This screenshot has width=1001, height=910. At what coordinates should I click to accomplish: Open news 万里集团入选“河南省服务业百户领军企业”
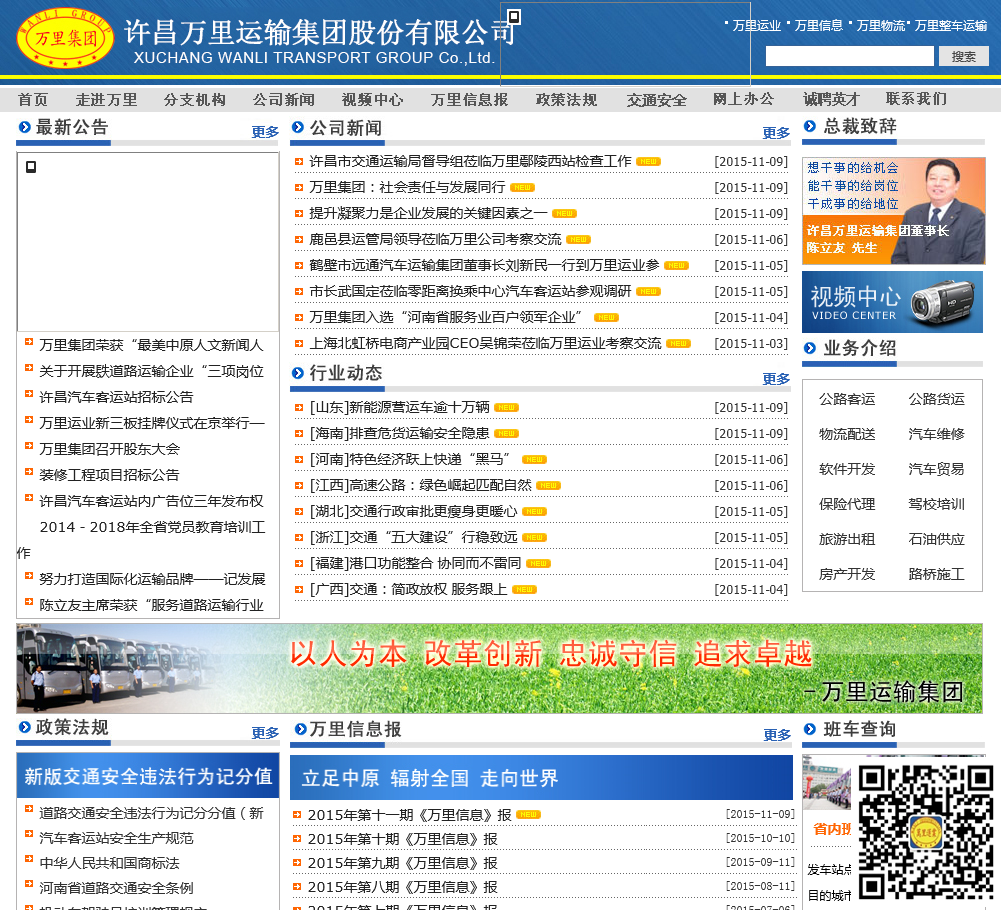(448, 317)
